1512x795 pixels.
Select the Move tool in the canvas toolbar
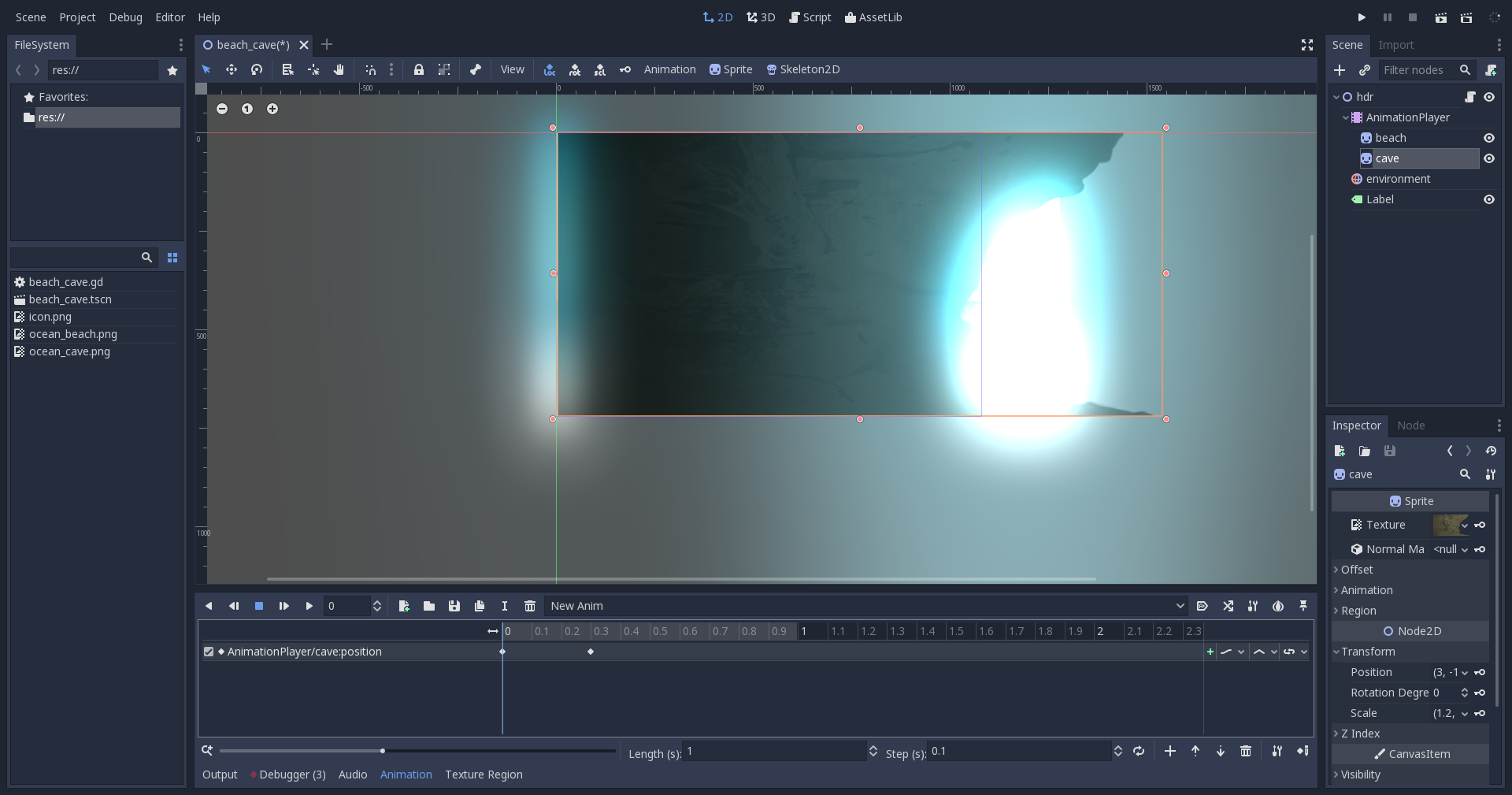pyautogui.click(x=232, y=69)
